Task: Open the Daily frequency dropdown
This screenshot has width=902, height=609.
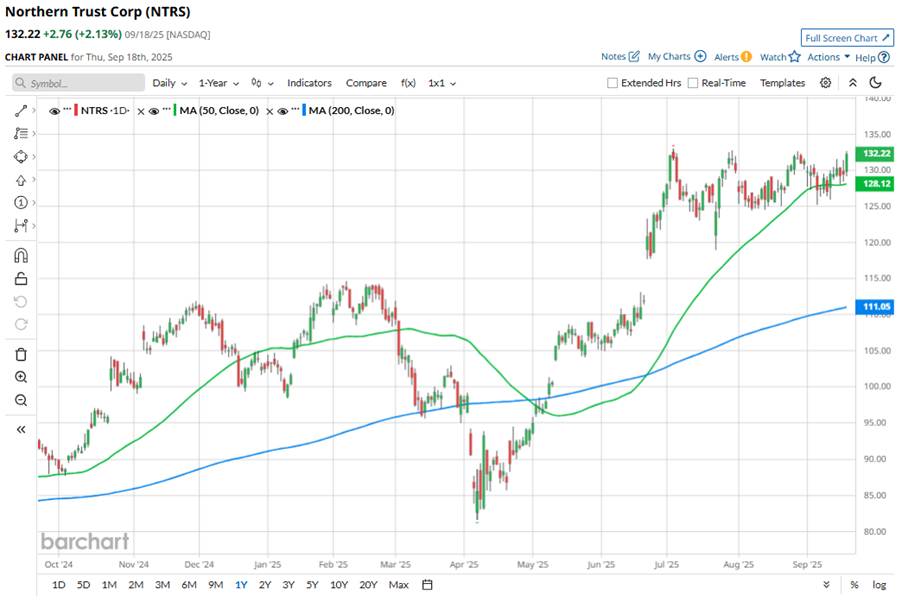Action: (170, 83)
